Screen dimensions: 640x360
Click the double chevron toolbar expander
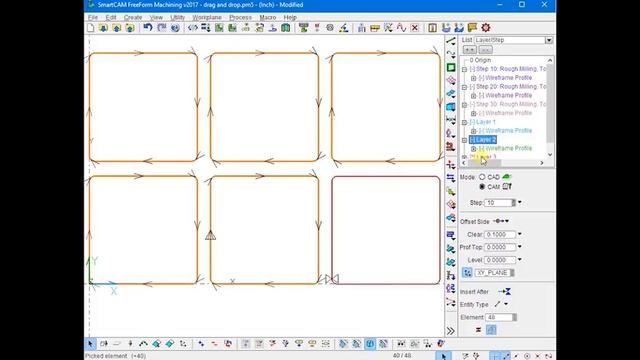[x=451, y=331]
